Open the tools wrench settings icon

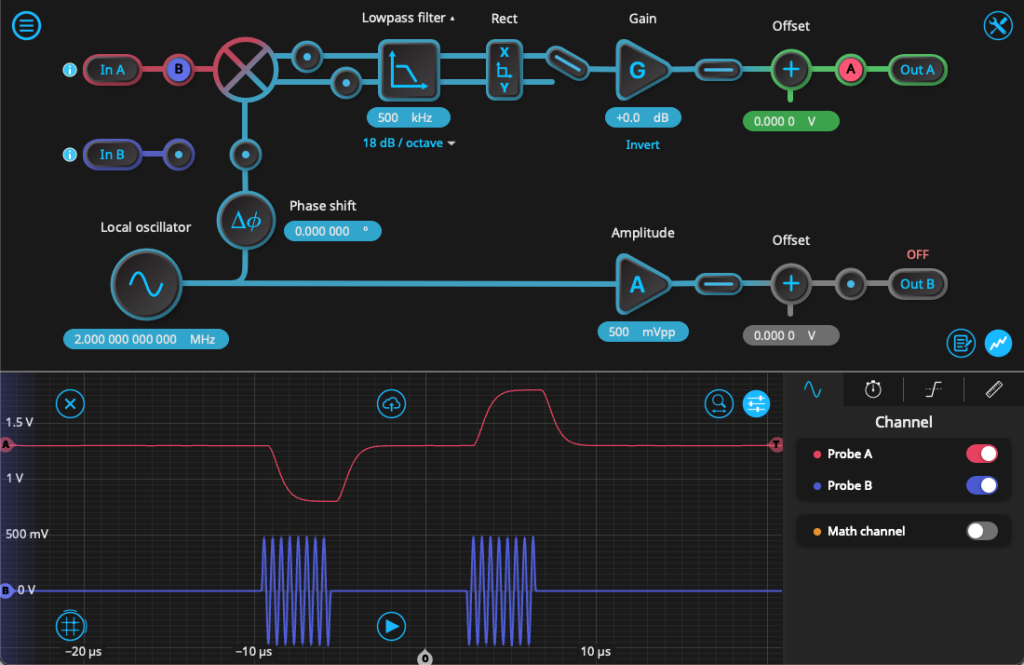[x=998, y=26]
